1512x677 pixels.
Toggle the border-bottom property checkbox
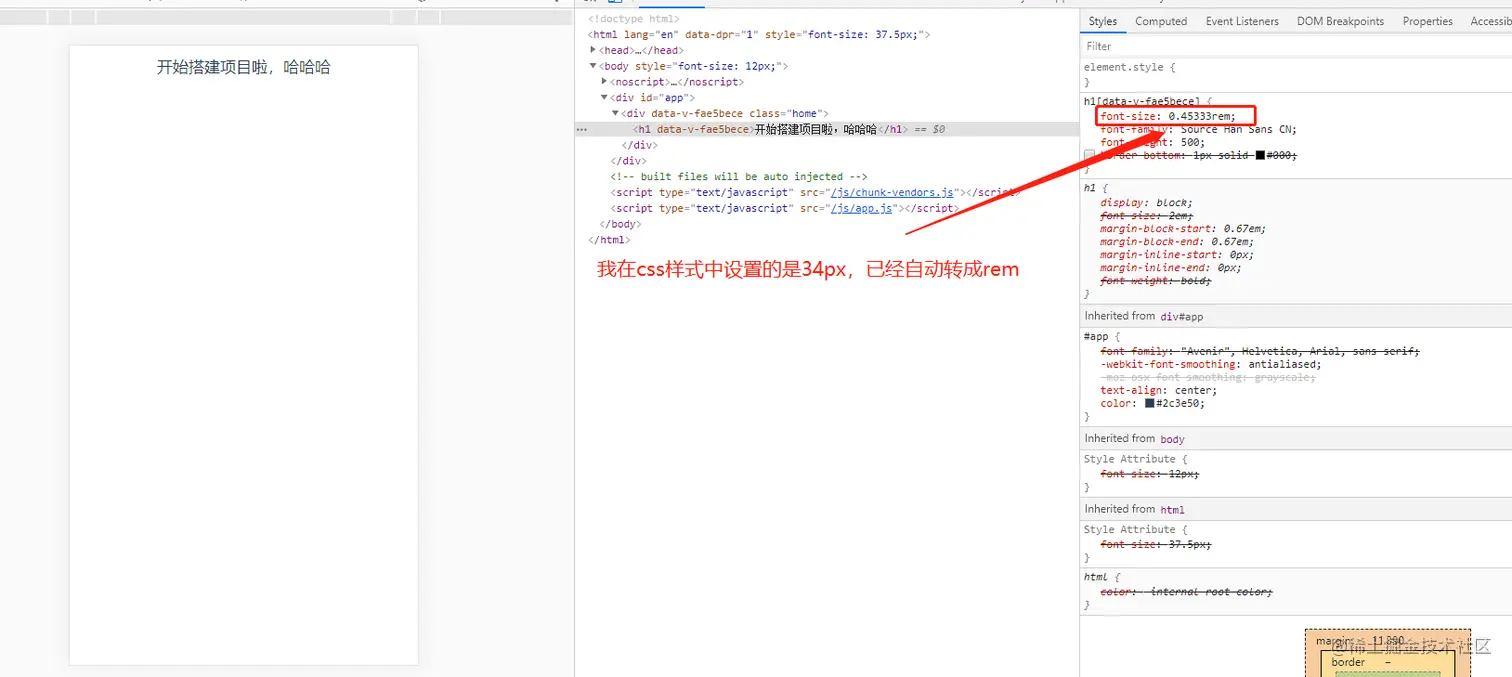click(x=1090, y=156)
